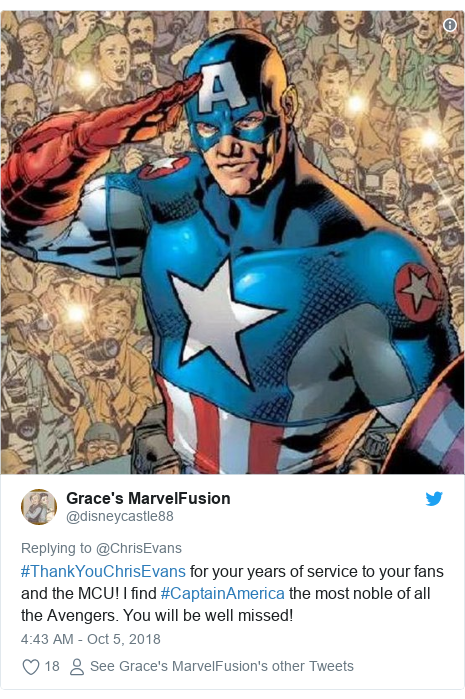Click the info icon on the image
This screenshot has width=465, height=699.
click(449, 25)
